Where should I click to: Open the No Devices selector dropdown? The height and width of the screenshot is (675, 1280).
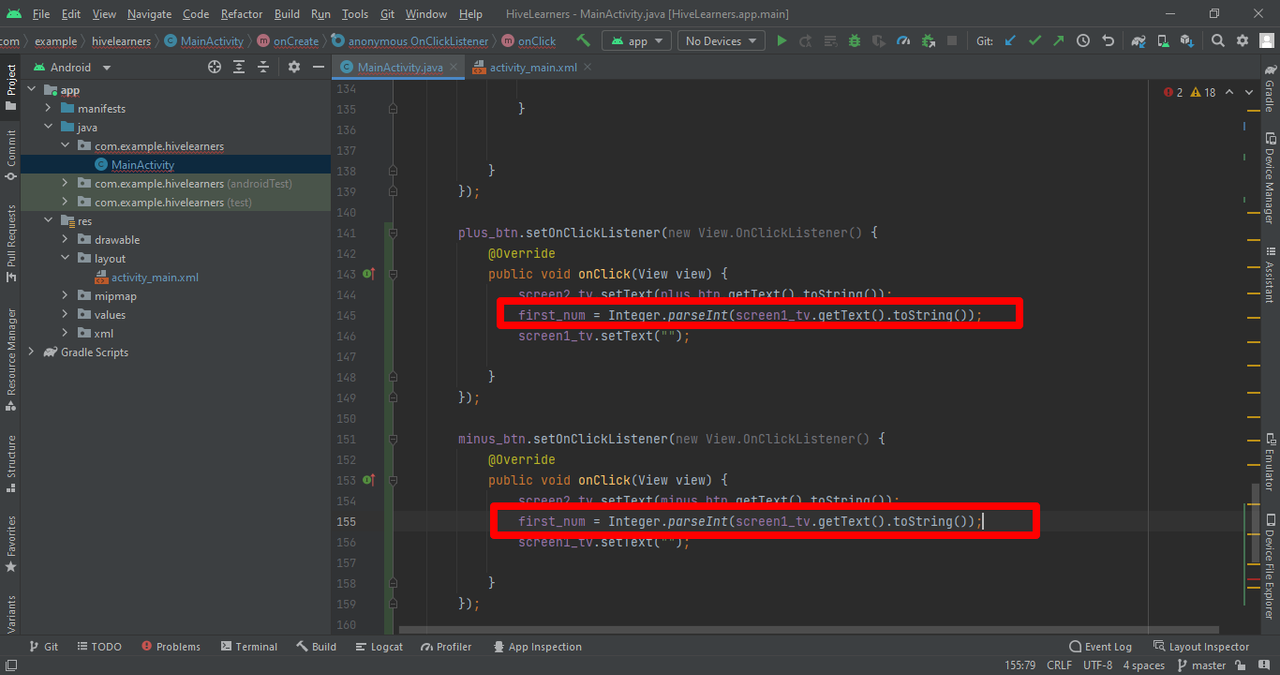pyautogui.click(x=720, y=41)
